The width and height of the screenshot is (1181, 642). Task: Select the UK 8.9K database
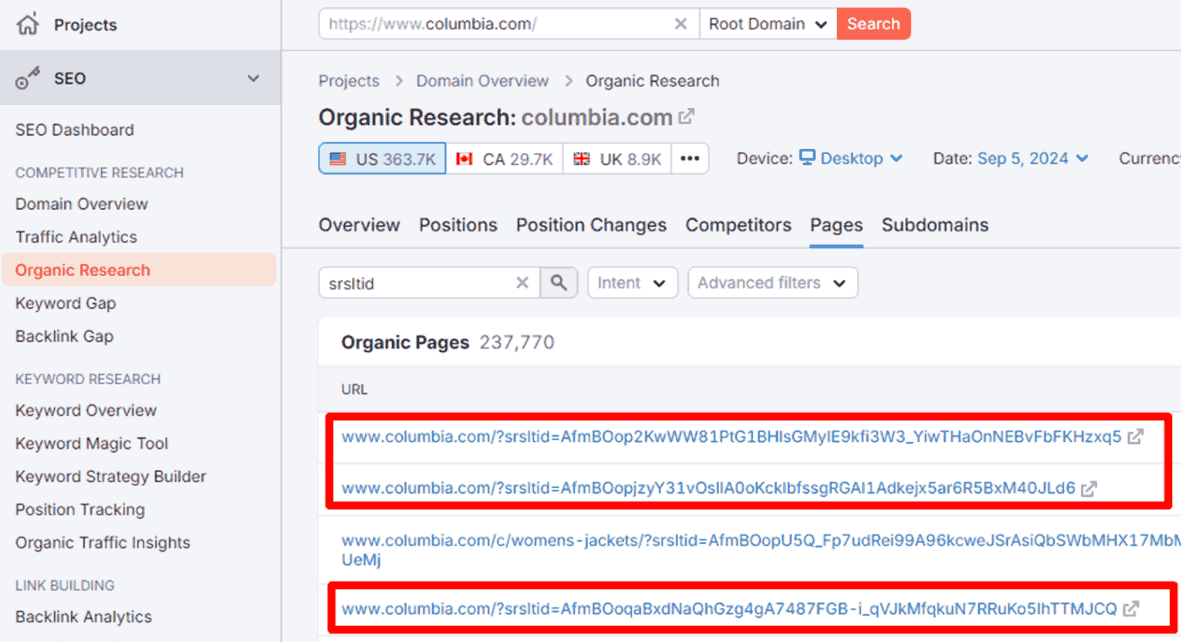[x=617, y=159]
